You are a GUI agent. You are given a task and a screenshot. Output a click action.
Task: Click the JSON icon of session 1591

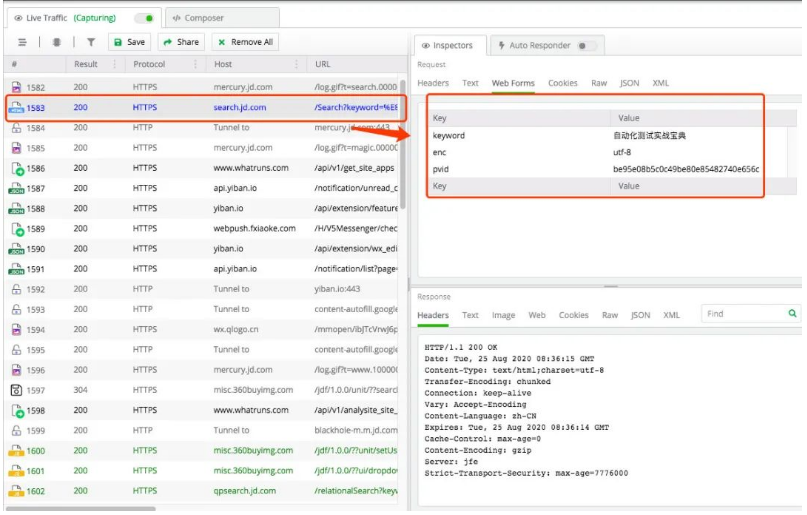(x=16, y=269)
